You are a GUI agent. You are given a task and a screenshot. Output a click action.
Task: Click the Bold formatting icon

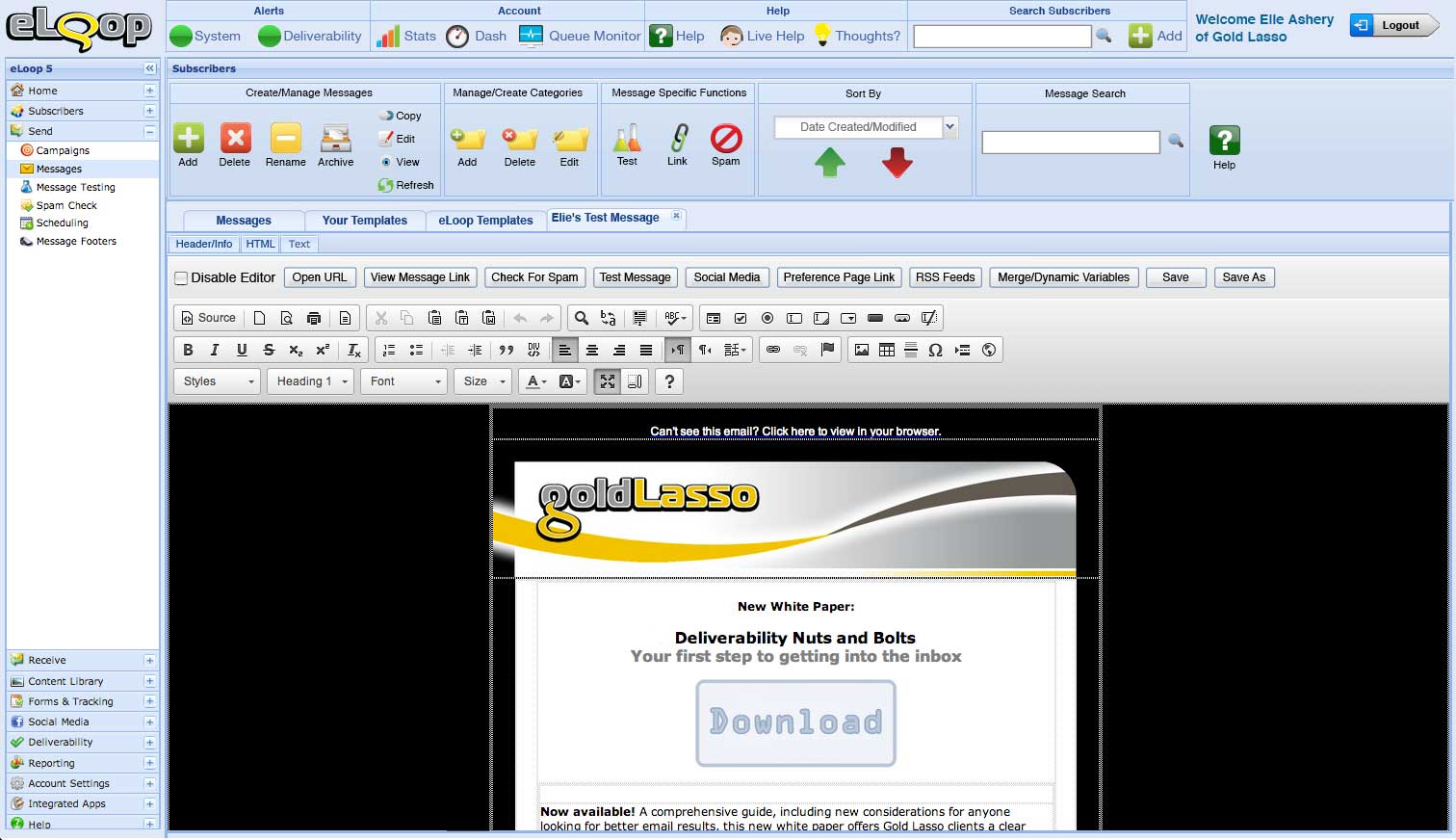pyautogui.click(x=188, y=350)
